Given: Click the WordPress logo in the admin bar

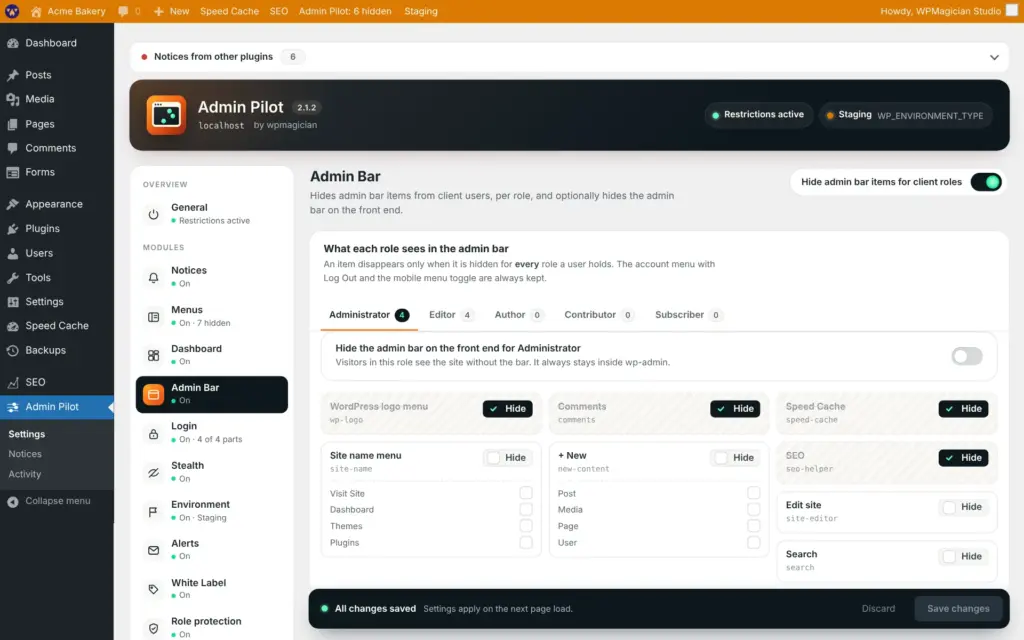Looking at the screenshot, I should [x=12, y=11].
